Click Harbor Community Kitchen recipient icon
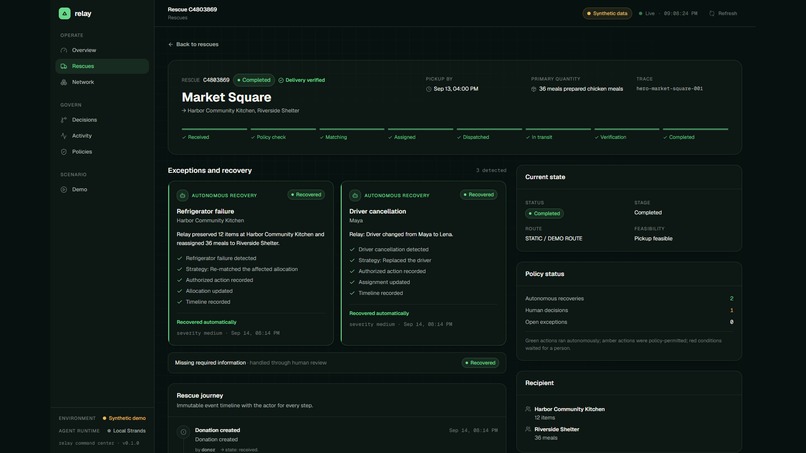 pos(528,409)
